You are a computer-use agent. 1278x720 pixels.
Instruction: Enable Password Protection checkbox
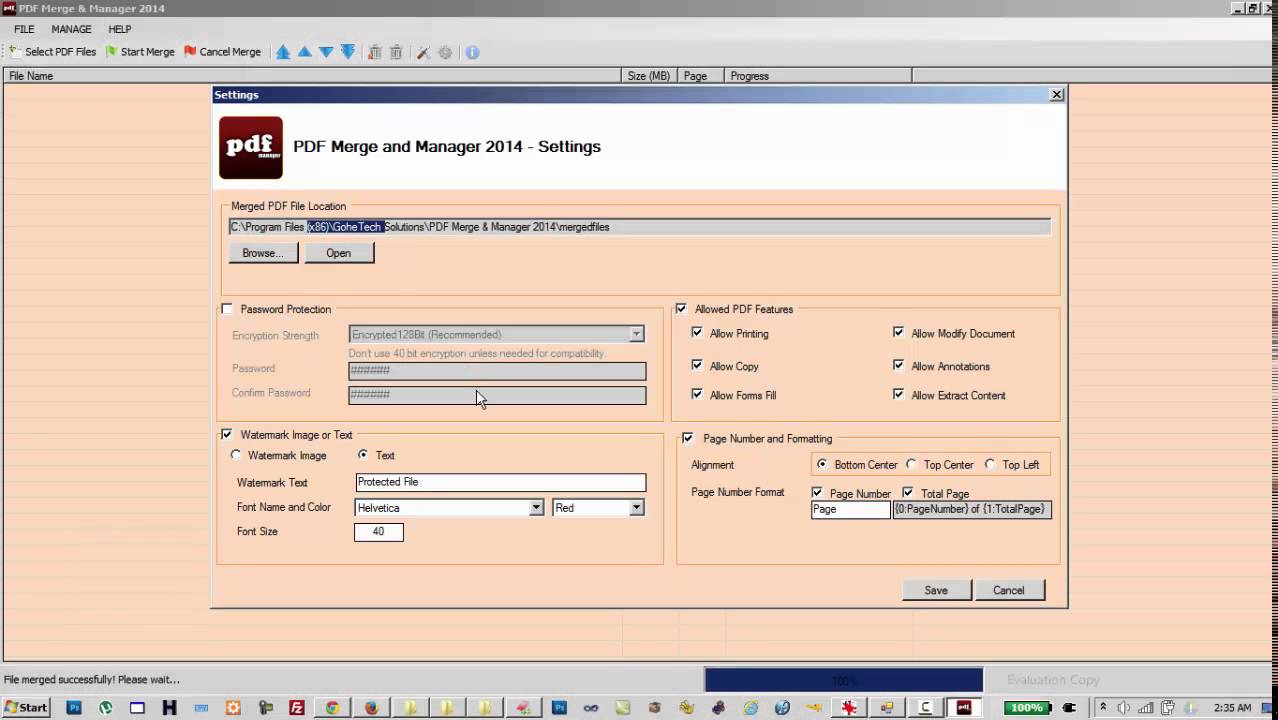(227, 309)
